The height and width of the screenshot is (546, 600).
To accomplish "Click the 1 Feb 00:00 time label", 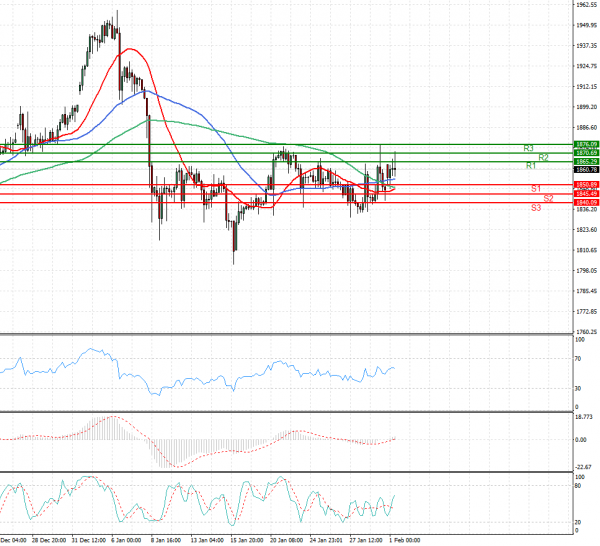I will [x=404, y=540].
